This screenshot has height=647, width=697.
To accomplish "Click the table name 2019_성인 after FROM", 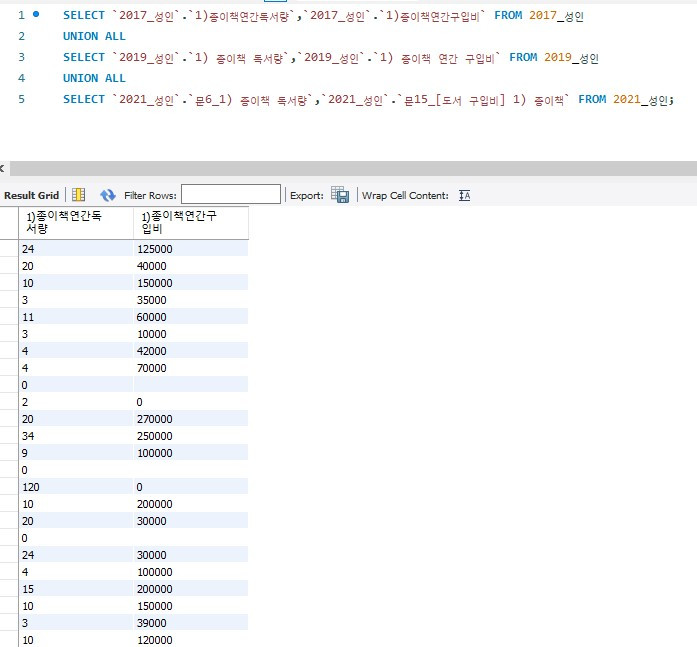I will coord(571,57).
